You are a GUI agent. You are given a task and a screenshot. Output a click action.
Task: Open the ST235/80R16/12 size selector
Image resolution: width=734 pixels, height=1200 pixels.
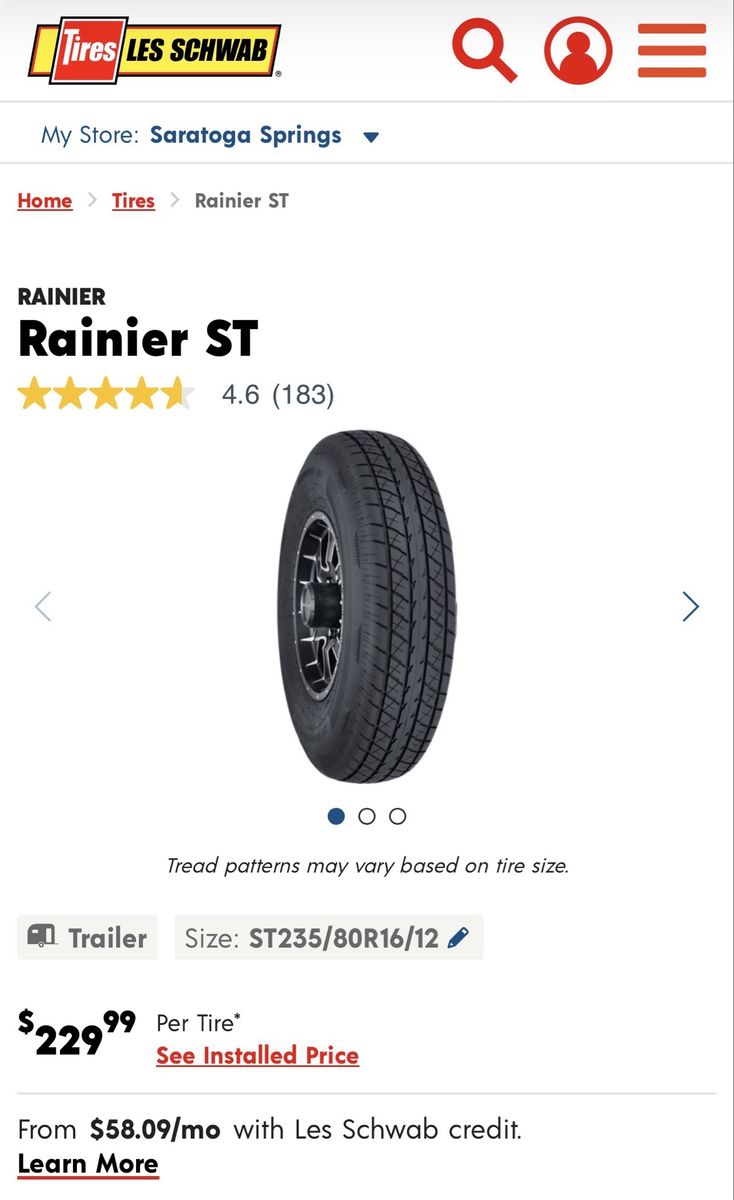click(x=329, y=938)
